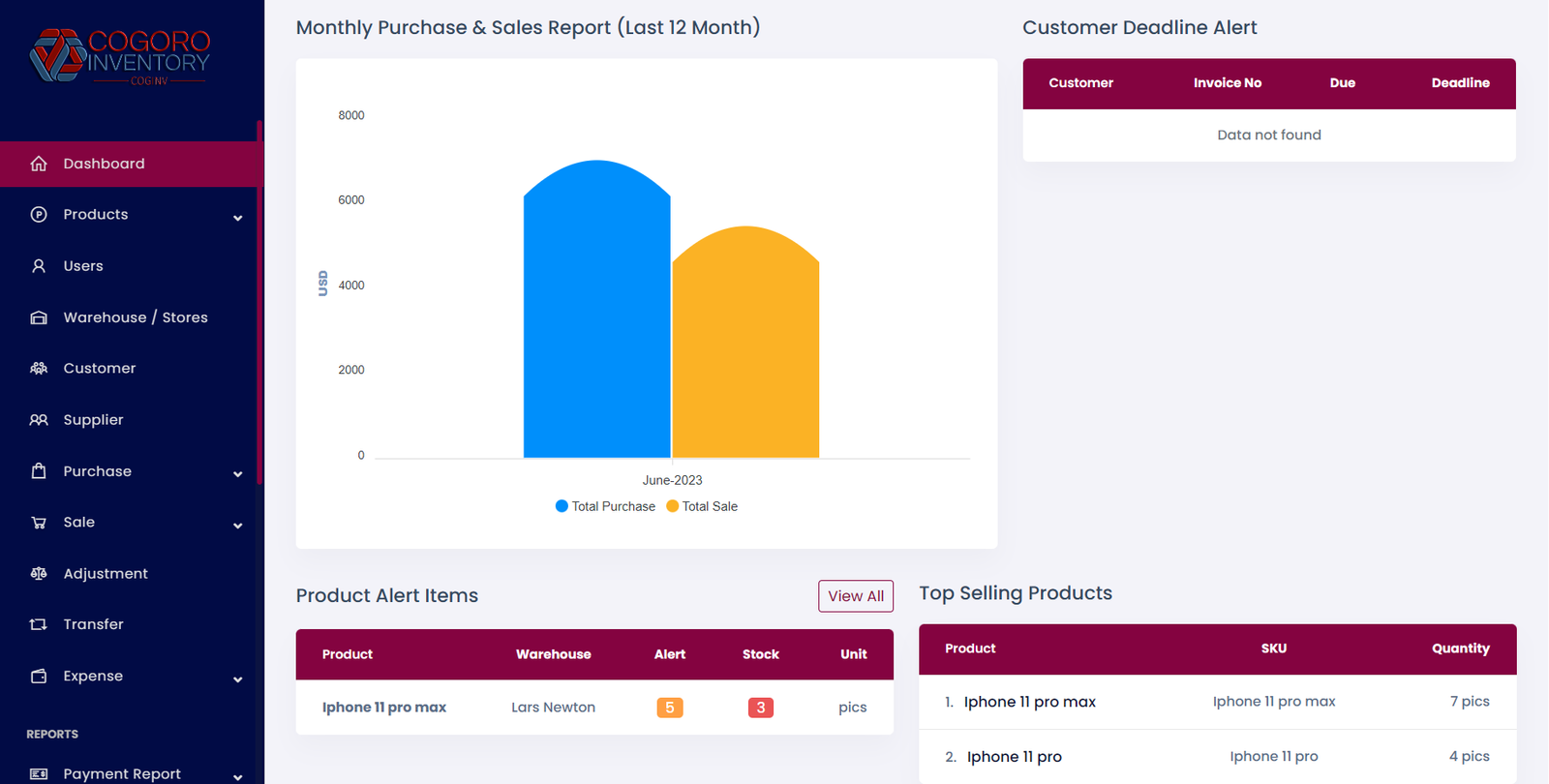Expand the Products submenu chevron
The height and width of the screenshot is (784, 1549).
click(237, 218)
